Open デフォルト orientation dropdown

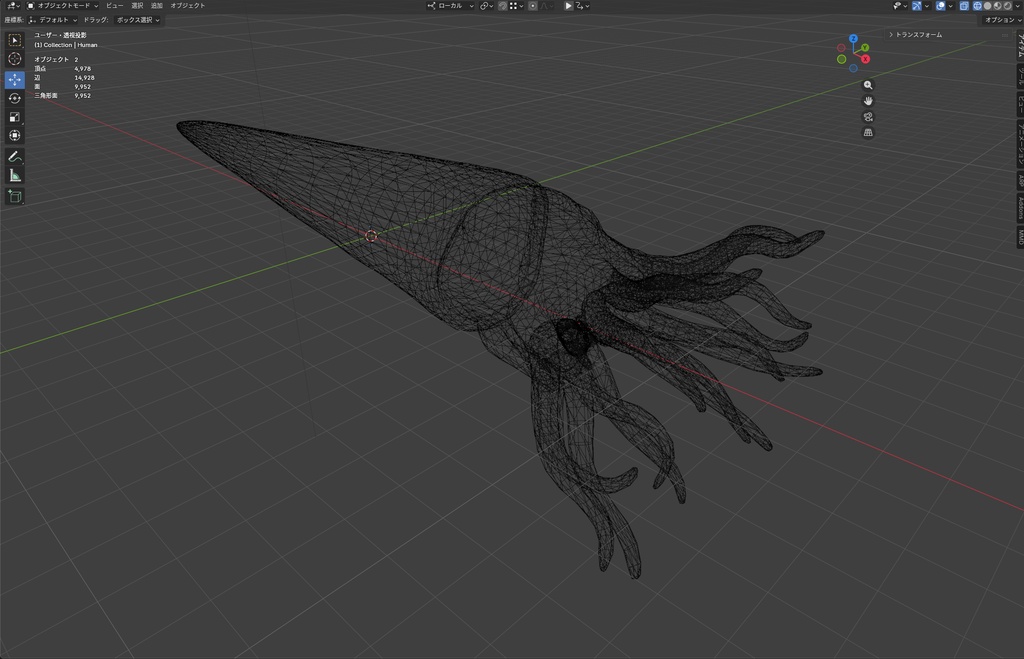pos(52,20)
